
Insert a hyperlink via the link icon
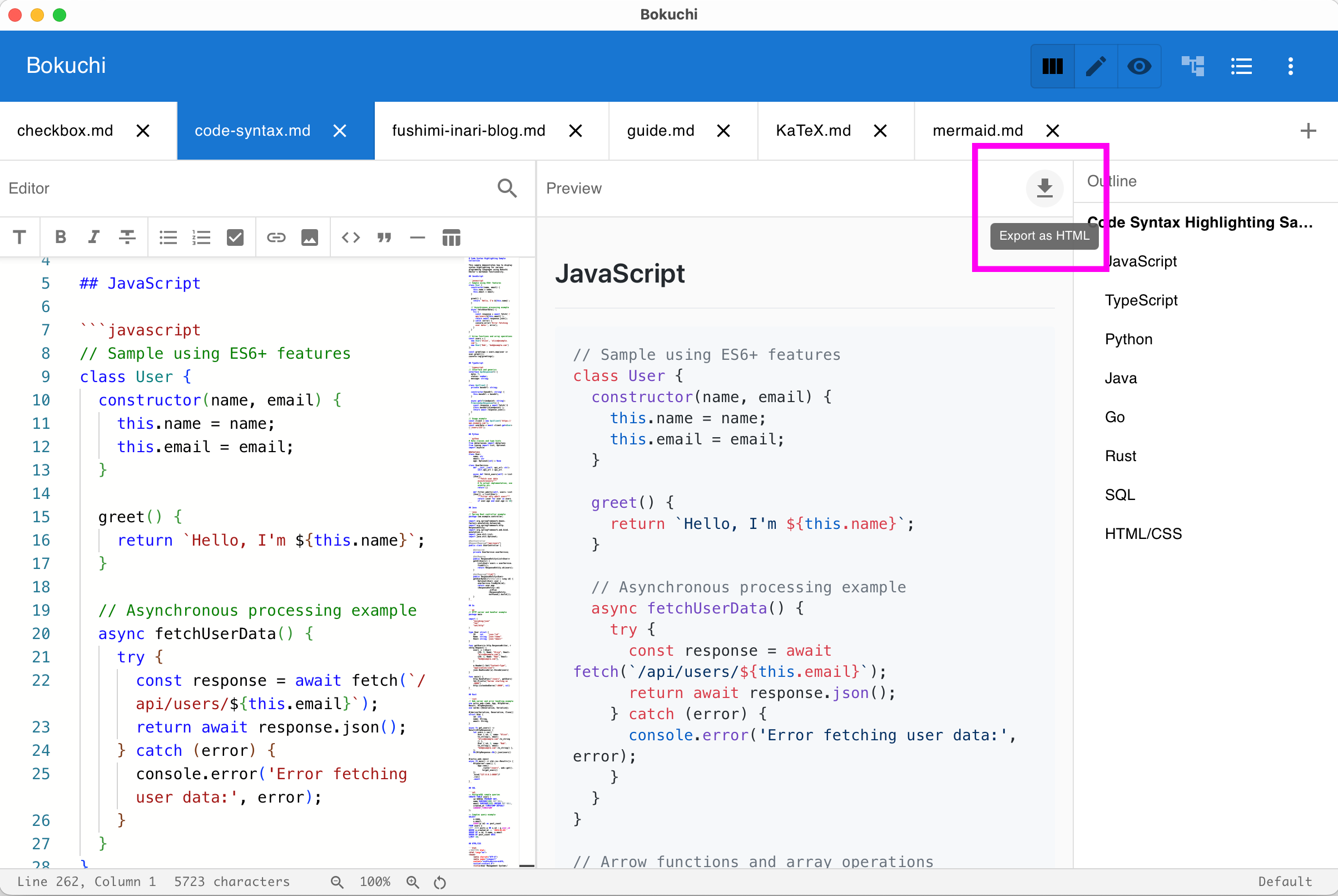276,237
